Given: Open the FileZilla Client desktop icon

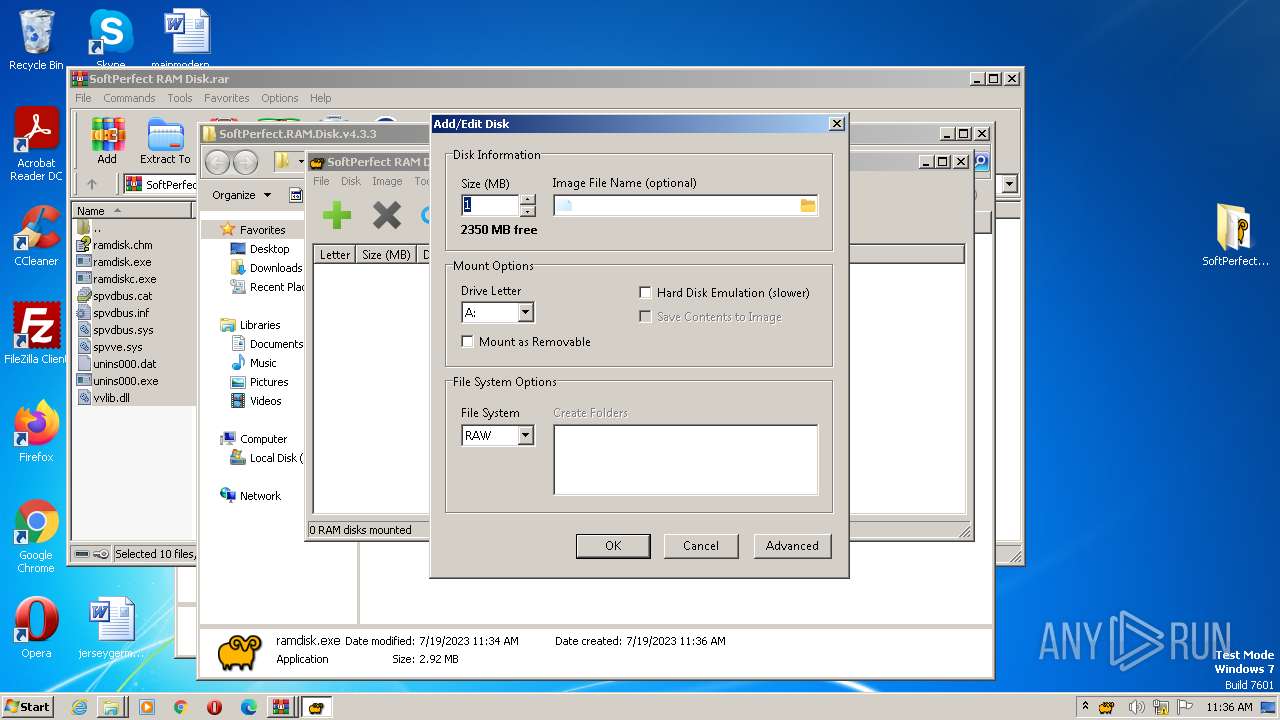Looking at the screenshot, I should coord(36,333).
